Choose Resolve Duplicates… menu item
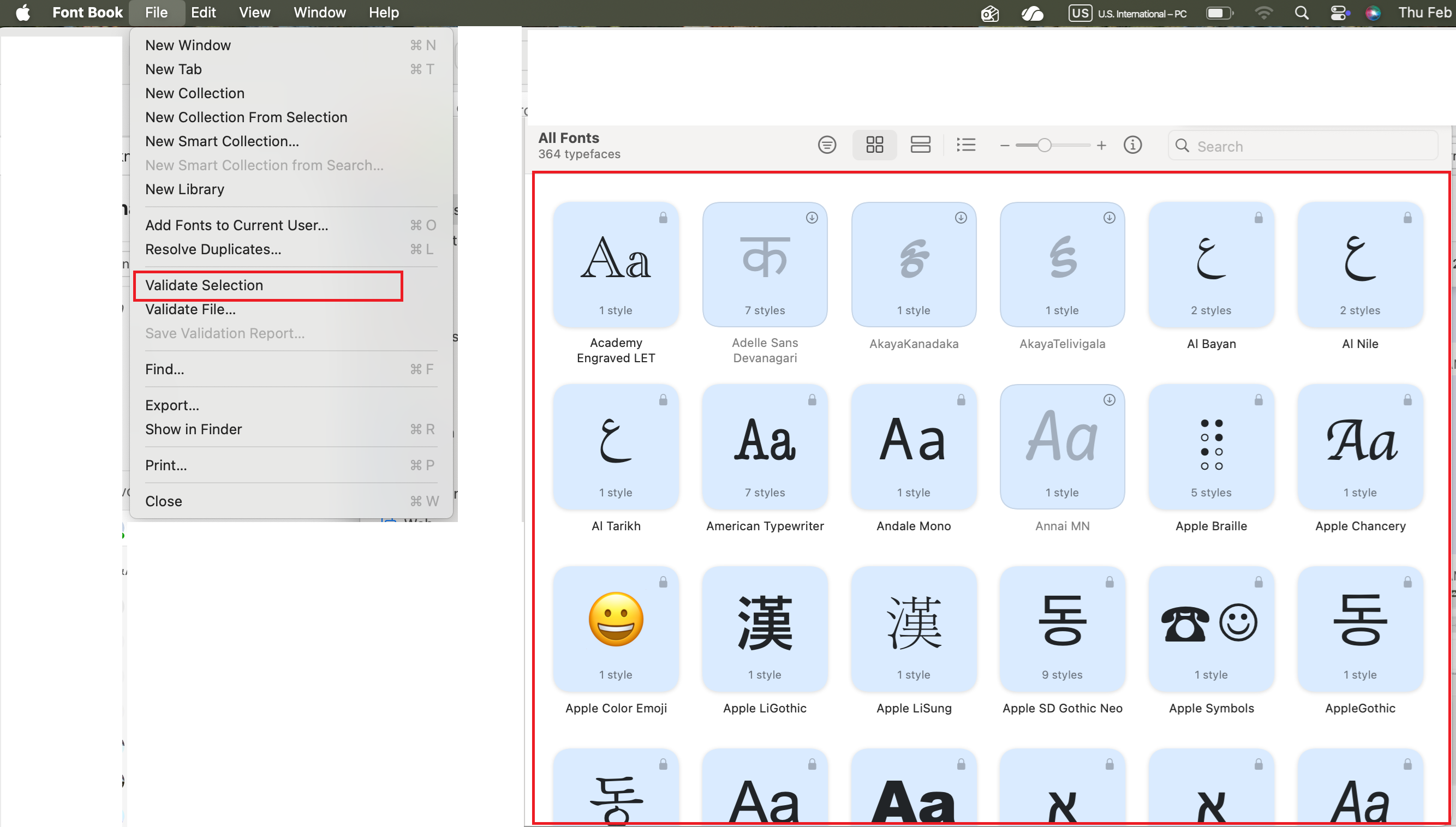Screen dimensions: 1456x827 point(291,249)
